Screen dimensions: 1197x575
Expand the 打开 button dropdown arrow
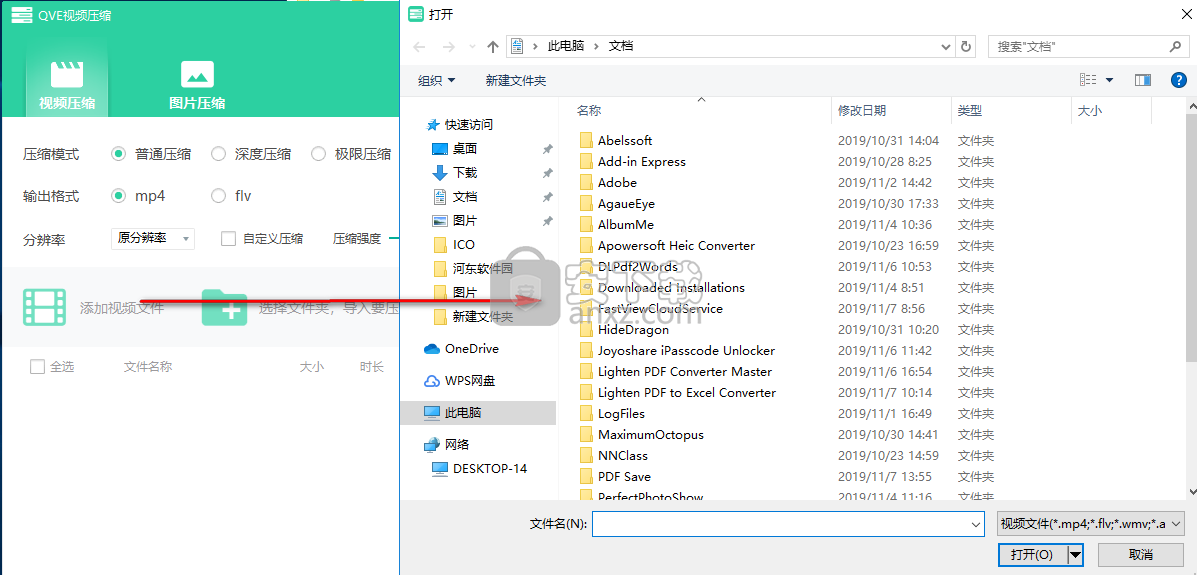(x=1076, y=555)
